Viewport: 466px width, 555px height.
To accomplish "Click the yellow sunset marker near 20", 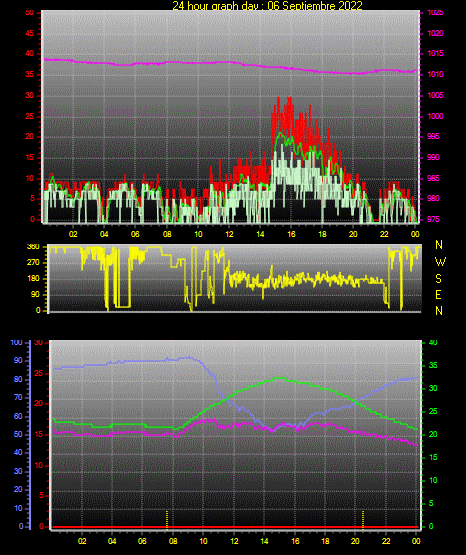I will tap(363, 520).
